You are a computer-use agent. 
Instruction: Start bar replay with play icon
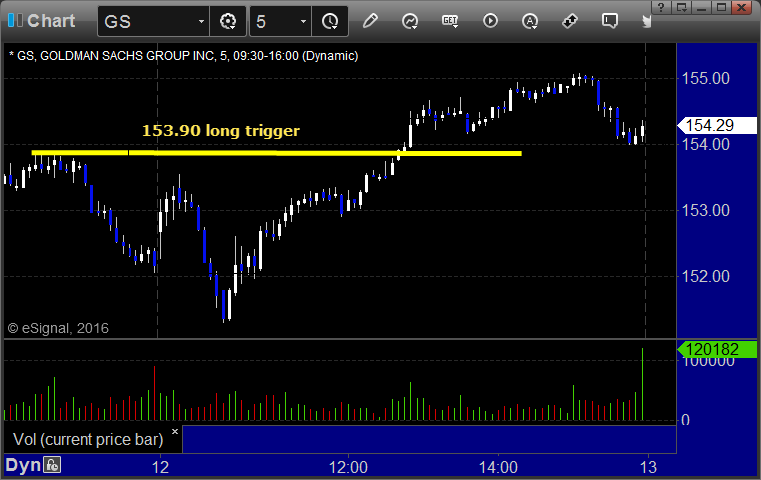coord(490,21)
